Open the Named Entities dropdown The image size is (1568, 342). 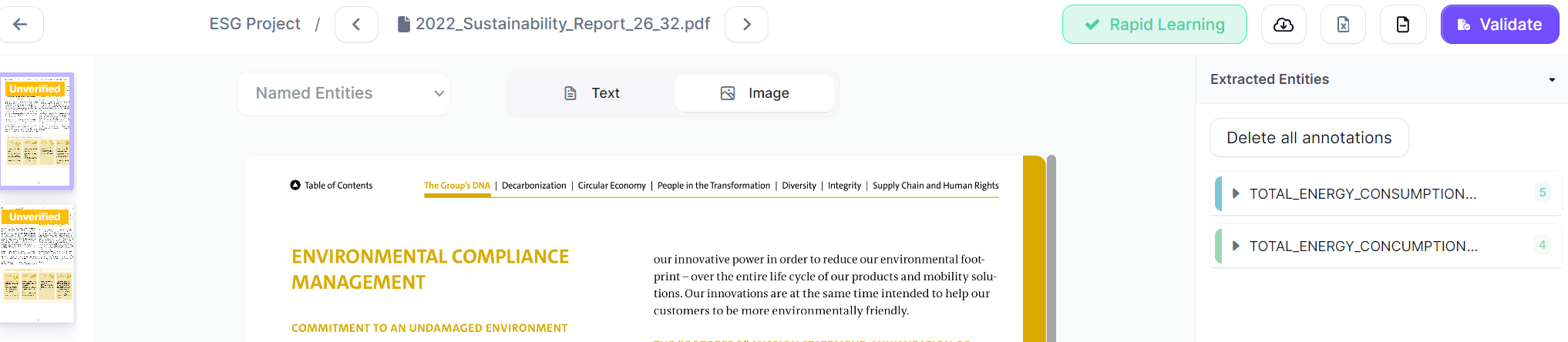click(344, 93)
